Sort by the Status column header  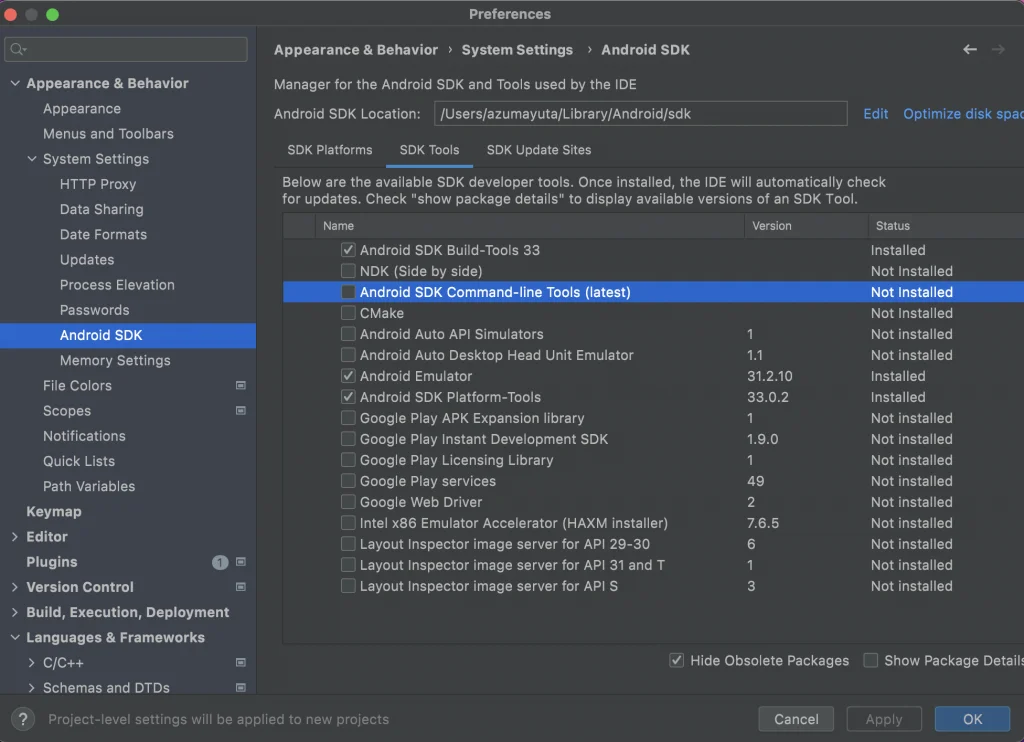[946, 225]
